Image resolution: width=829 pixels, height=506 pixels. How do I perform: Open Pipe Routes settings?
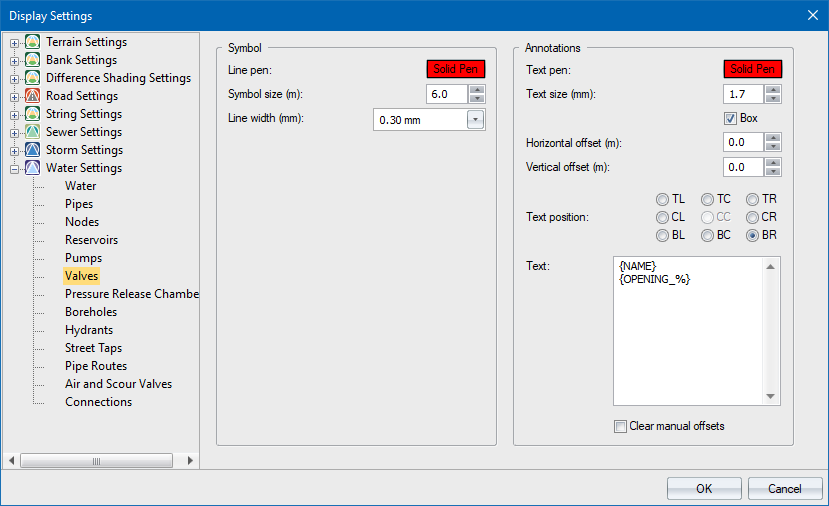click(96, 366)
